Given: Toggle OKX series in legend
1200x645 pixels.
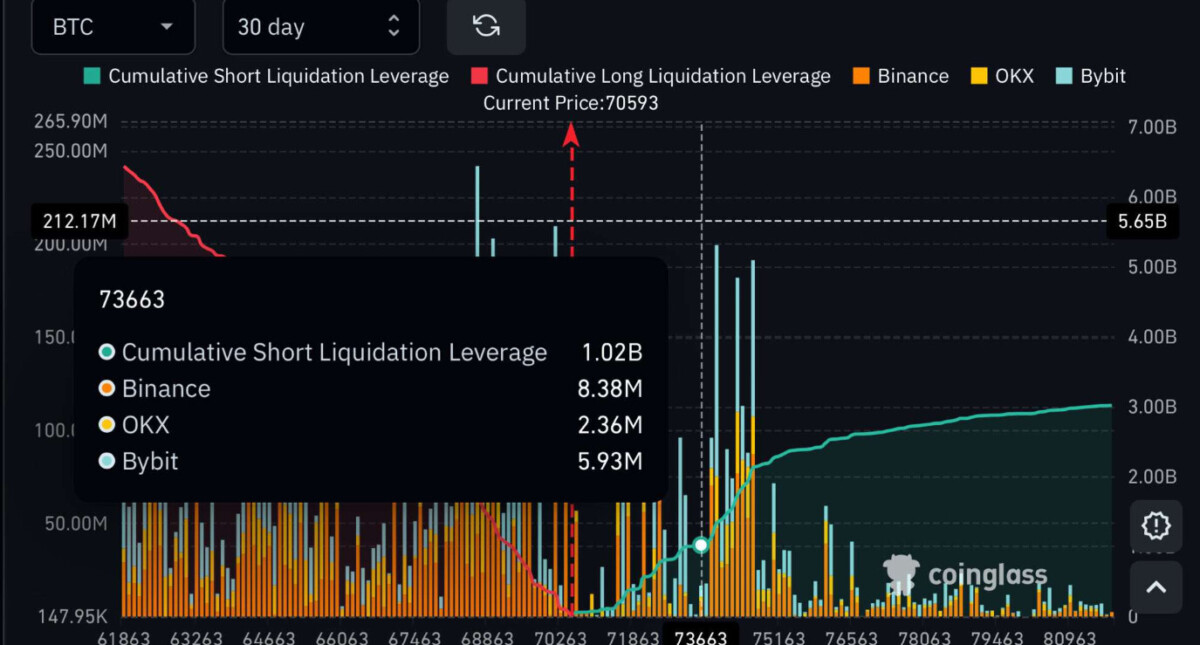Looking at the screenshot, I should point(1002,76).
